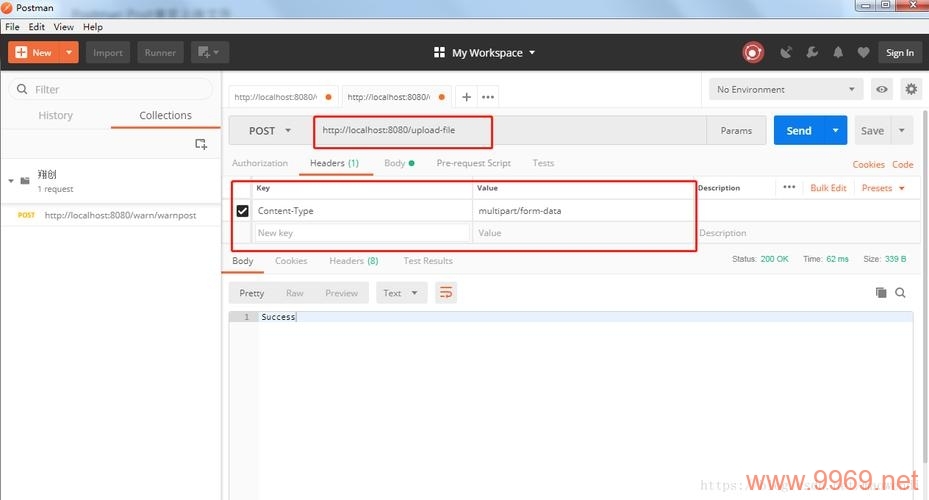Switch to the Collections tab
929x500 pixels.
point(165,115)
